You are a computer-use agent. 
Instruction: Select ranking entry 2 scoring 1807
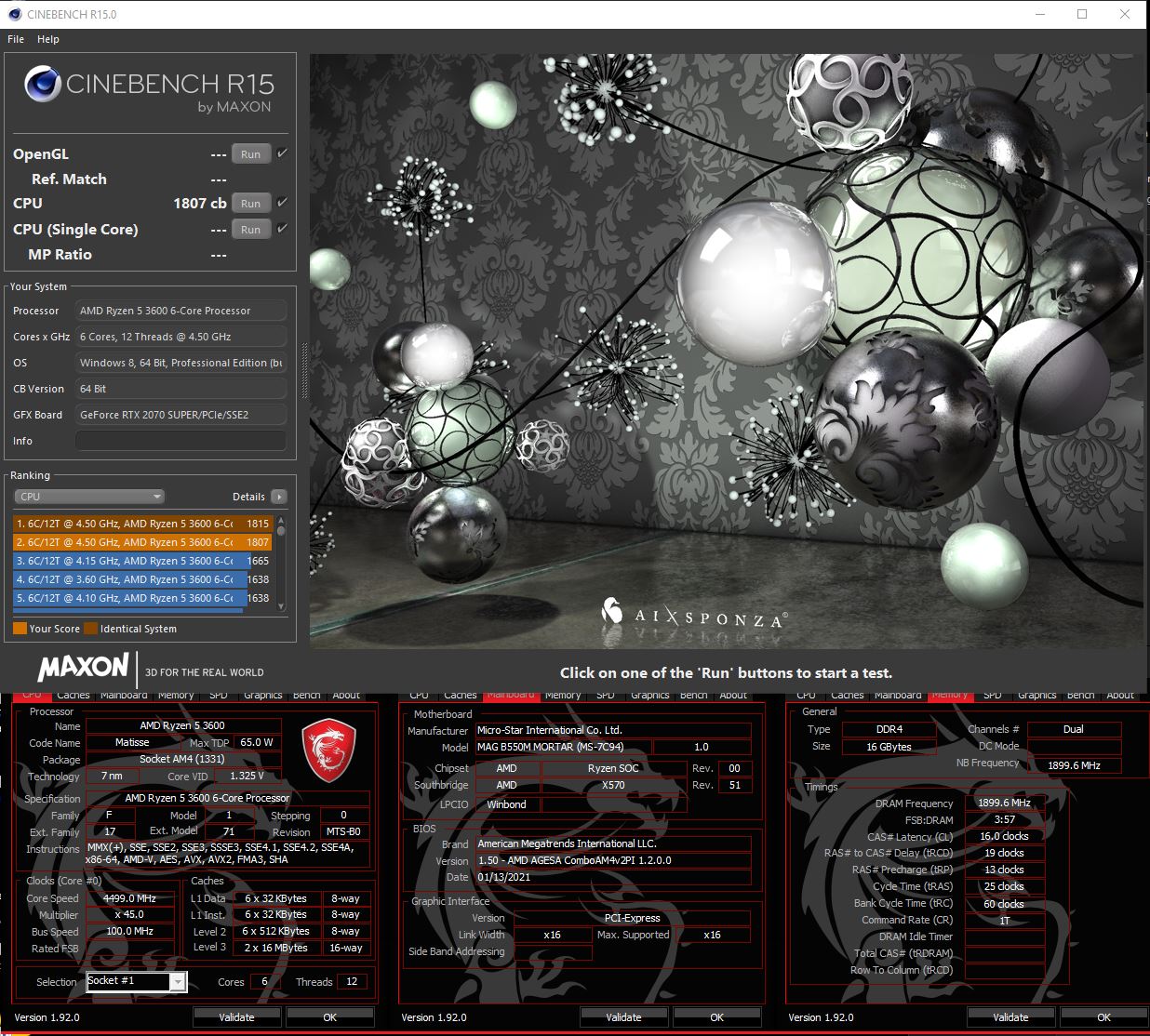coord(142,542)
